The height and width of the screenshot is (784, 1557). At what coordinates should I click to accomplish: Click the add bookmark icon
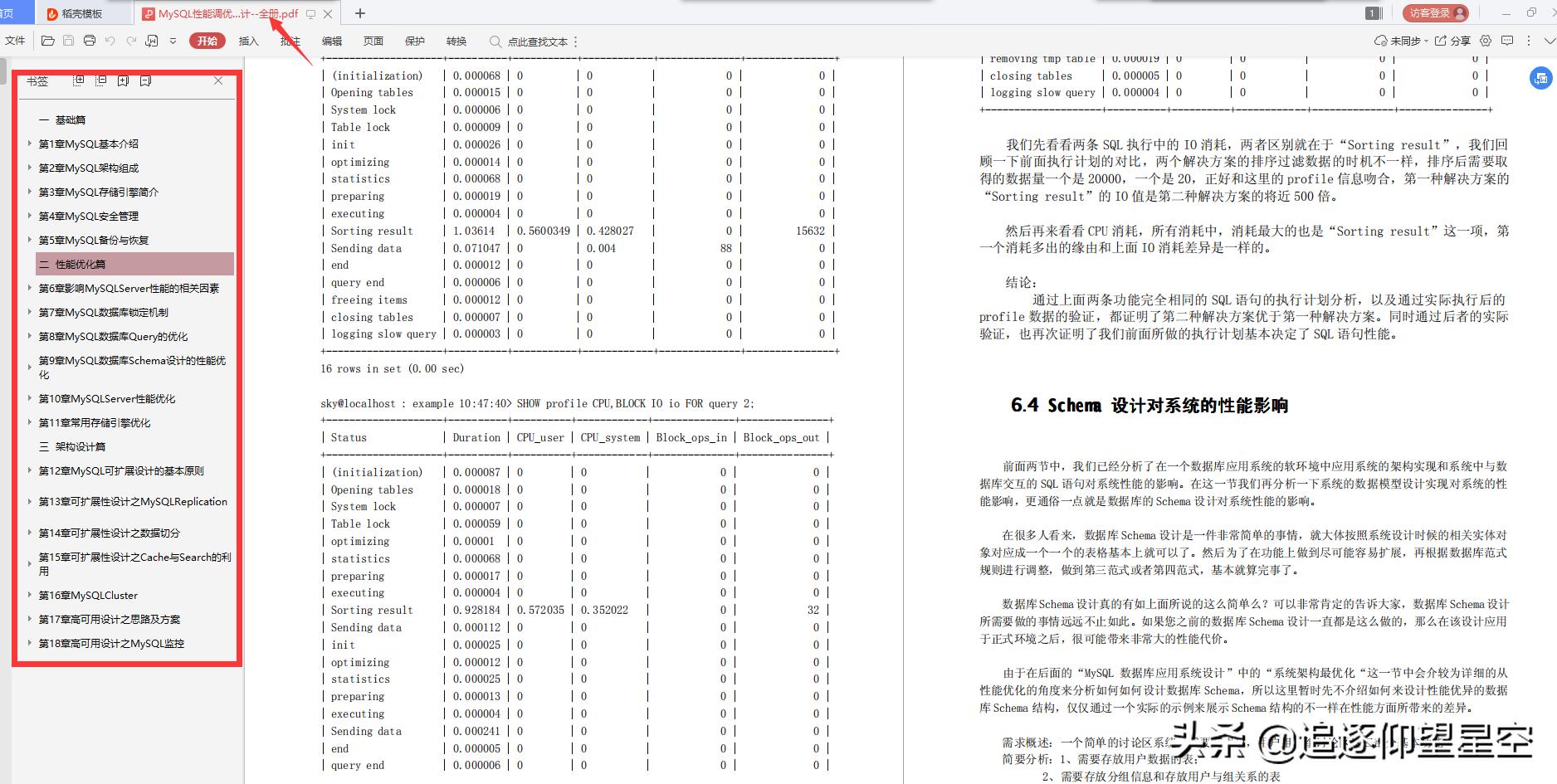(124, 80)
